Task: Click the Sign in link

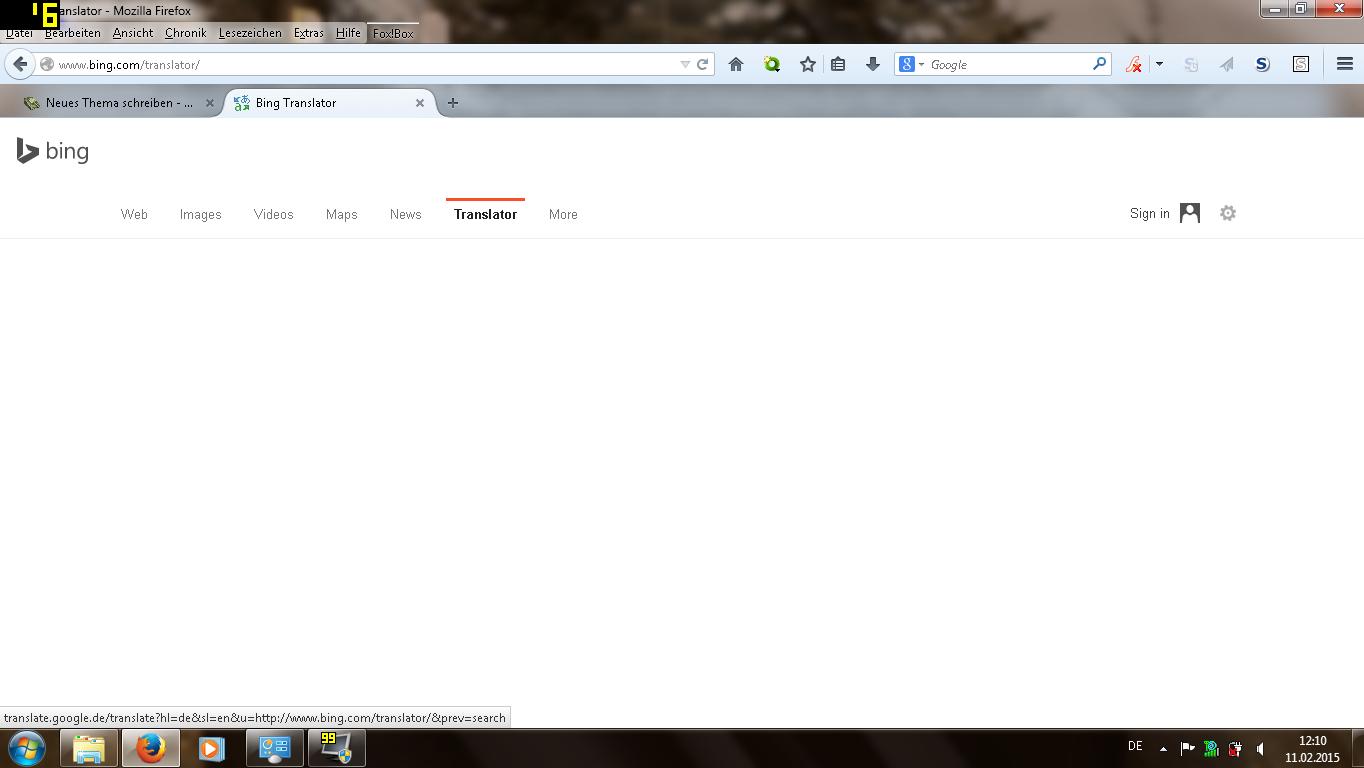Action: click(x=1149, y=213)
